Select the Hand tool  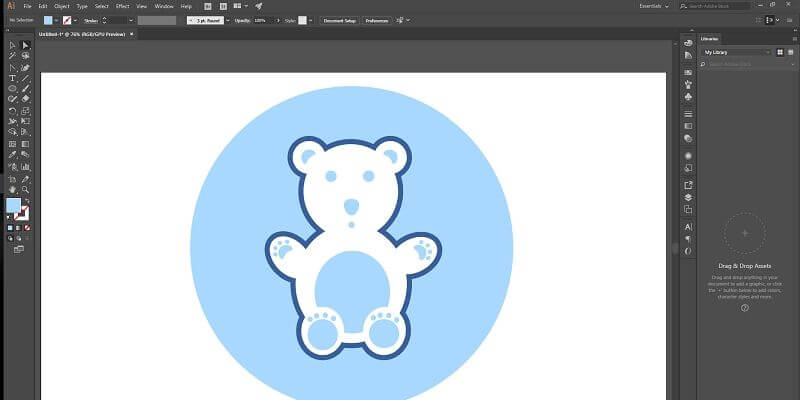(13, 190)
